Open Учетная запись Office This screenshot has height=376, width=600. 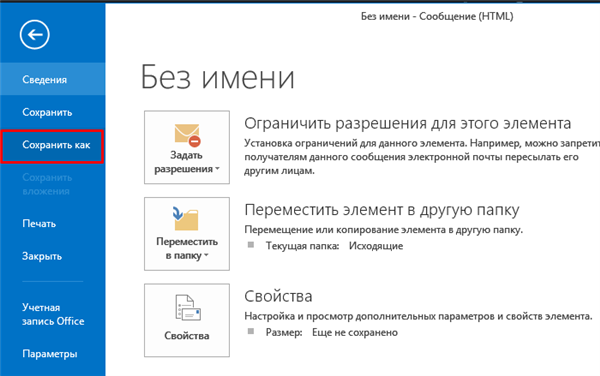coord(52,314)
